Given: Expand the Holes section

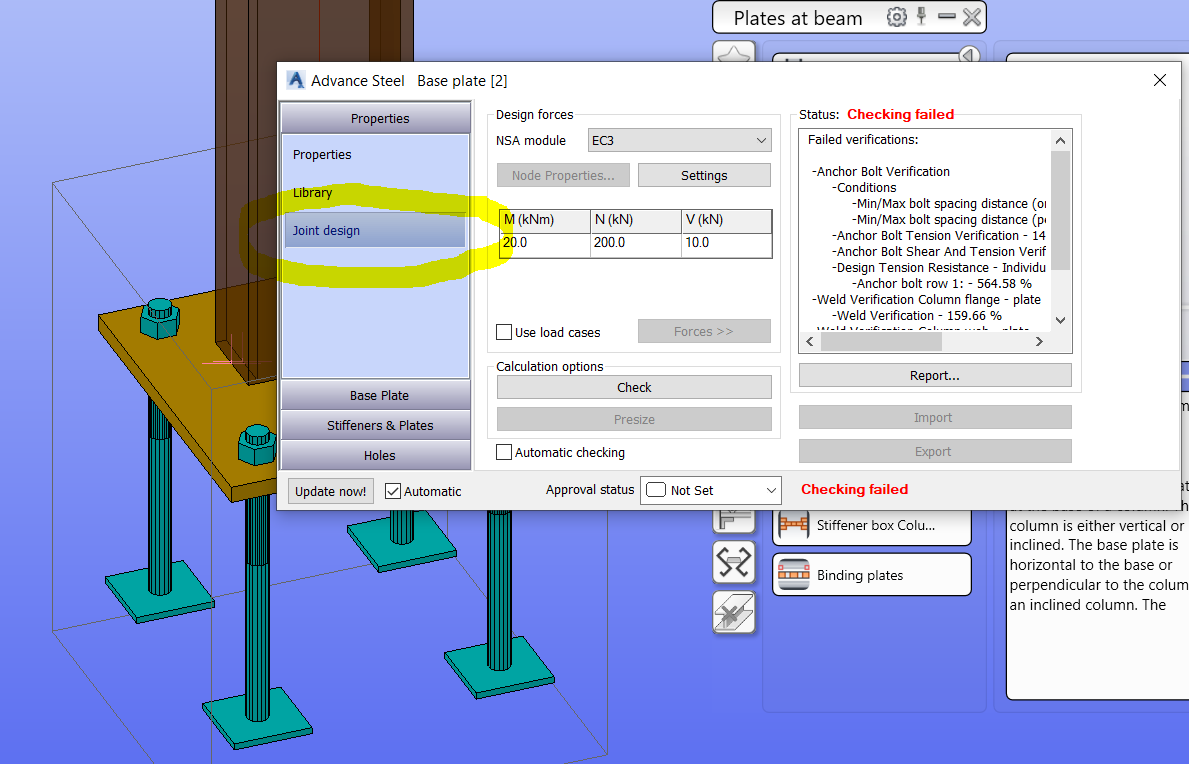Looking at the screenshot, I should coord(375,456).
